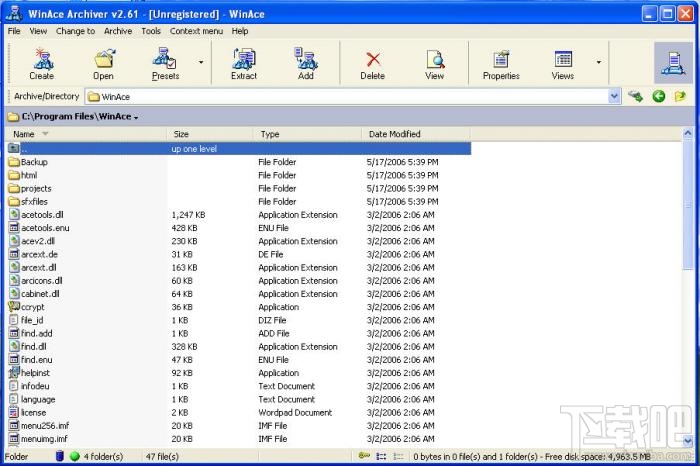Select the html folder icon

[14, 175]
